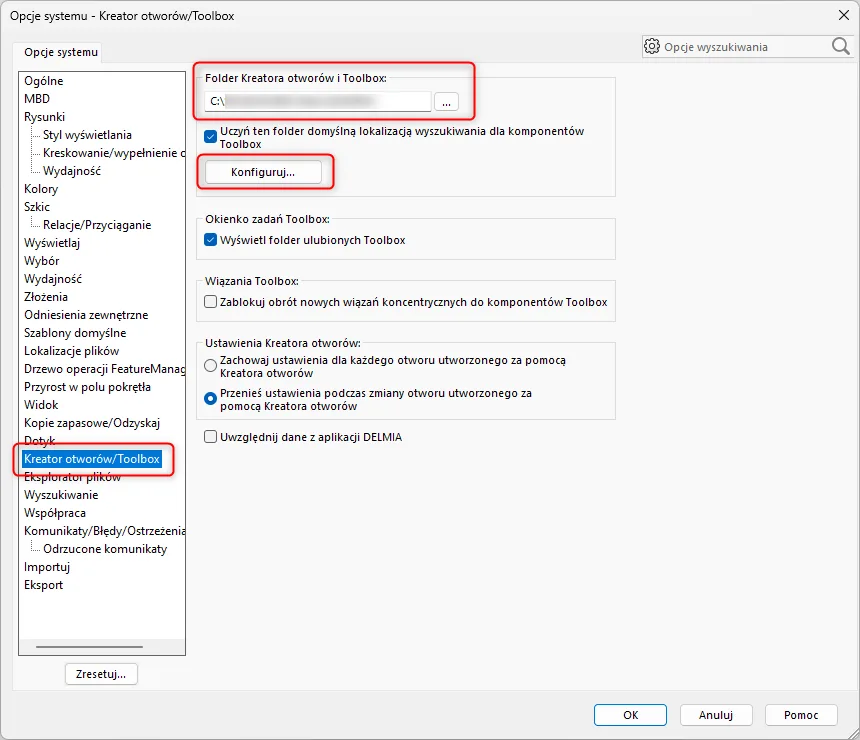Select Wybór in options tree
Image resolution: width=860 pixels, height=740 pixels.
(42, 261)
